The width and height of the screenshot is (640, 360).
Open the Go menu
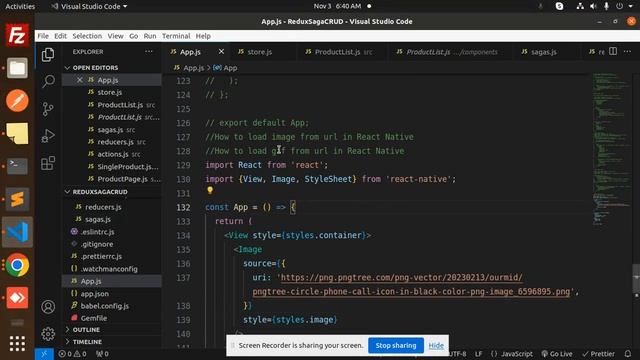click(x=133, y=36)
